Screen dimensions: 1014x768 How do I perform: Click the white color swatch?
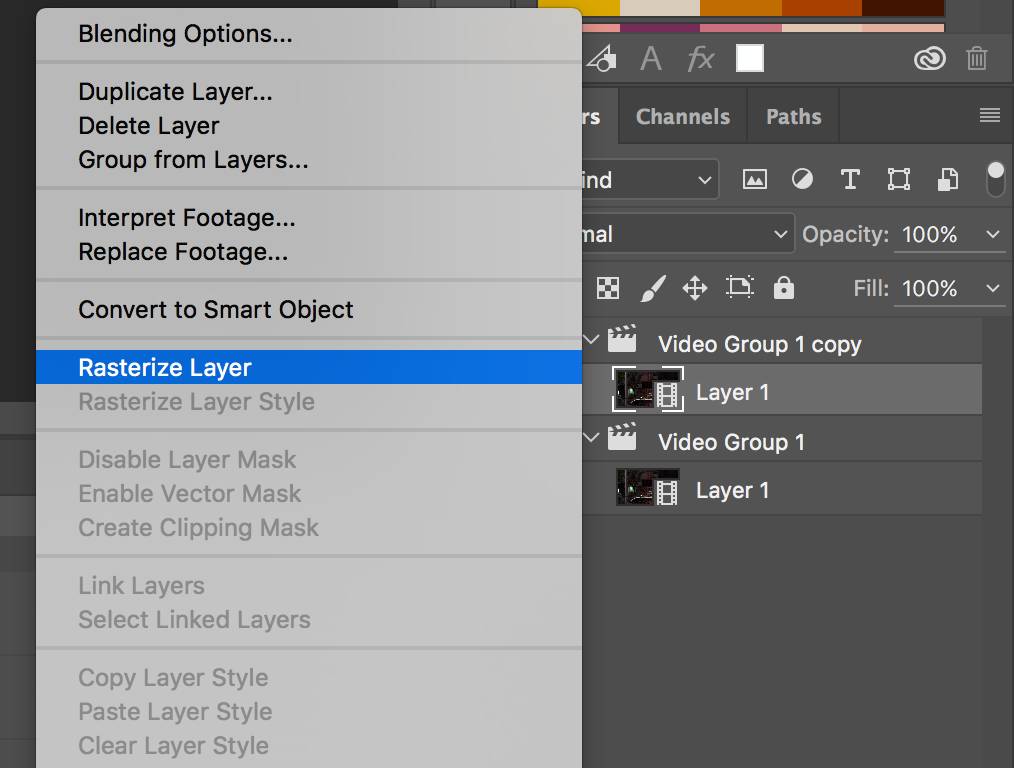(750, 59)
